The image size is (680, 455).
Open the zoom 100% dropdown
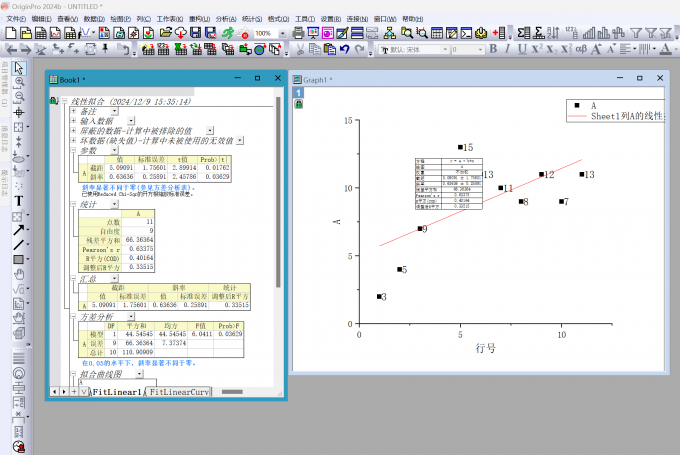[282, 33]
